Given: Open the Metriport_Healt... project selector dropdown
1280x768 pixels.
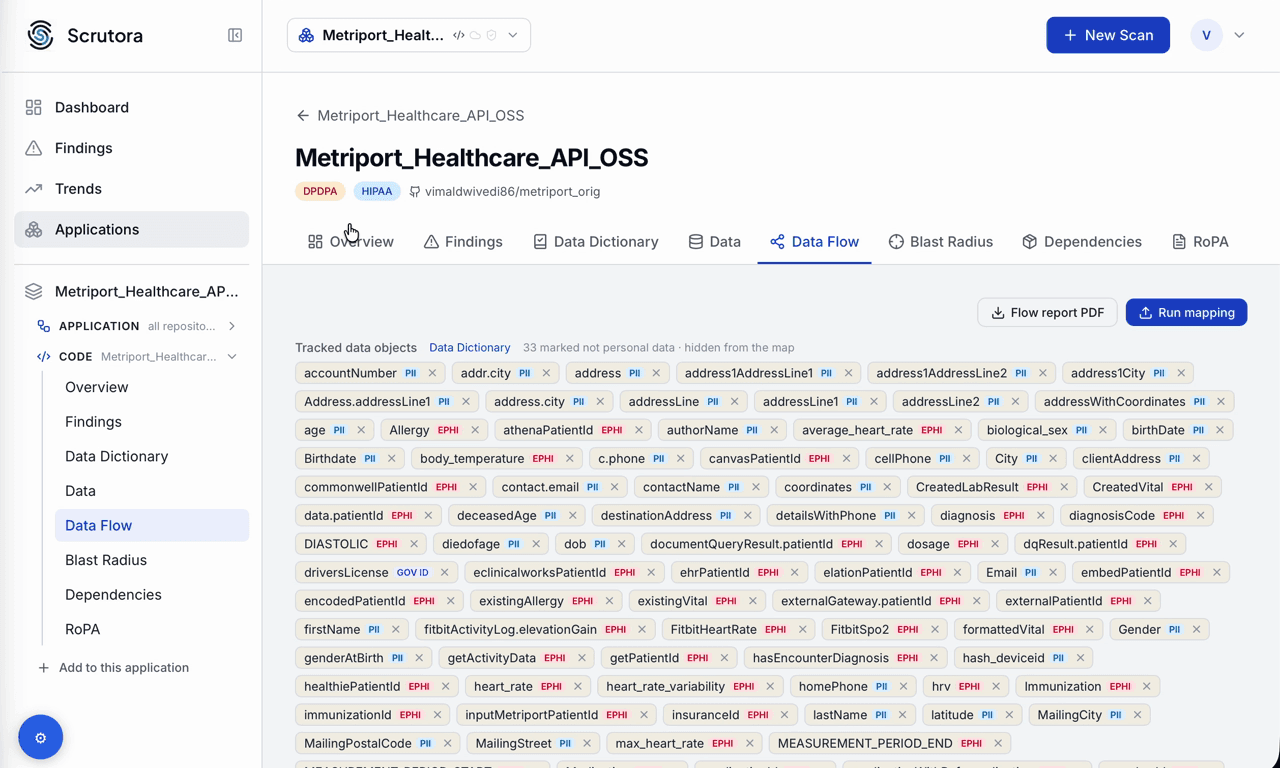Looking at the screenshot, I should 409,35.
